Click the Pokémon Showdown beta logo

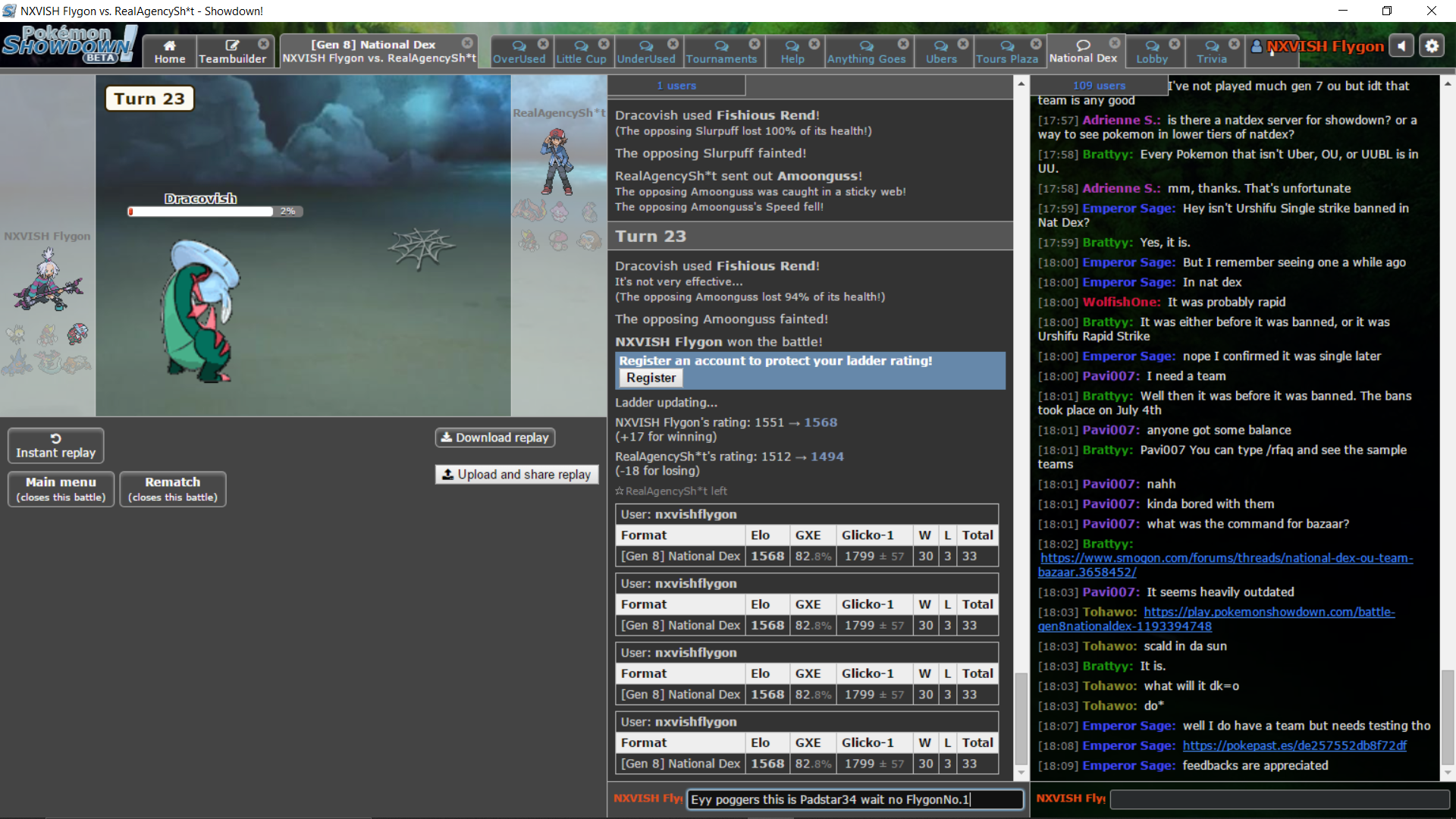coord(68,44)
